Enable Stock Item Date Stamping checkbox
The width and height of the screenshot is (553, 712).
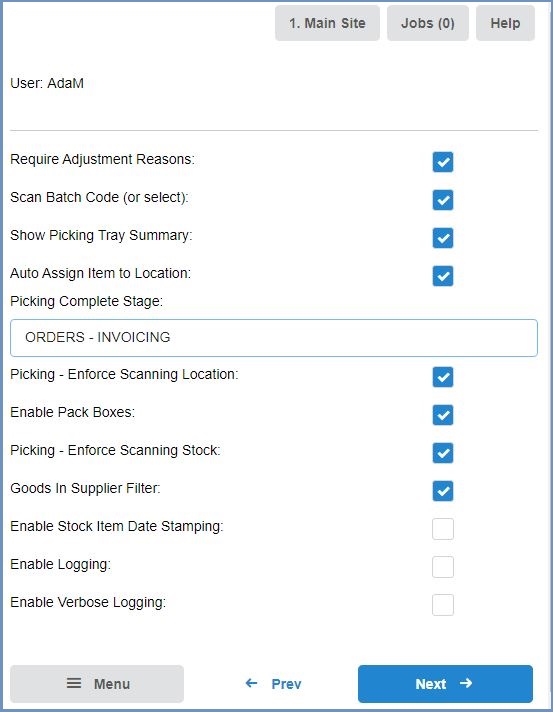click(443, 529)
